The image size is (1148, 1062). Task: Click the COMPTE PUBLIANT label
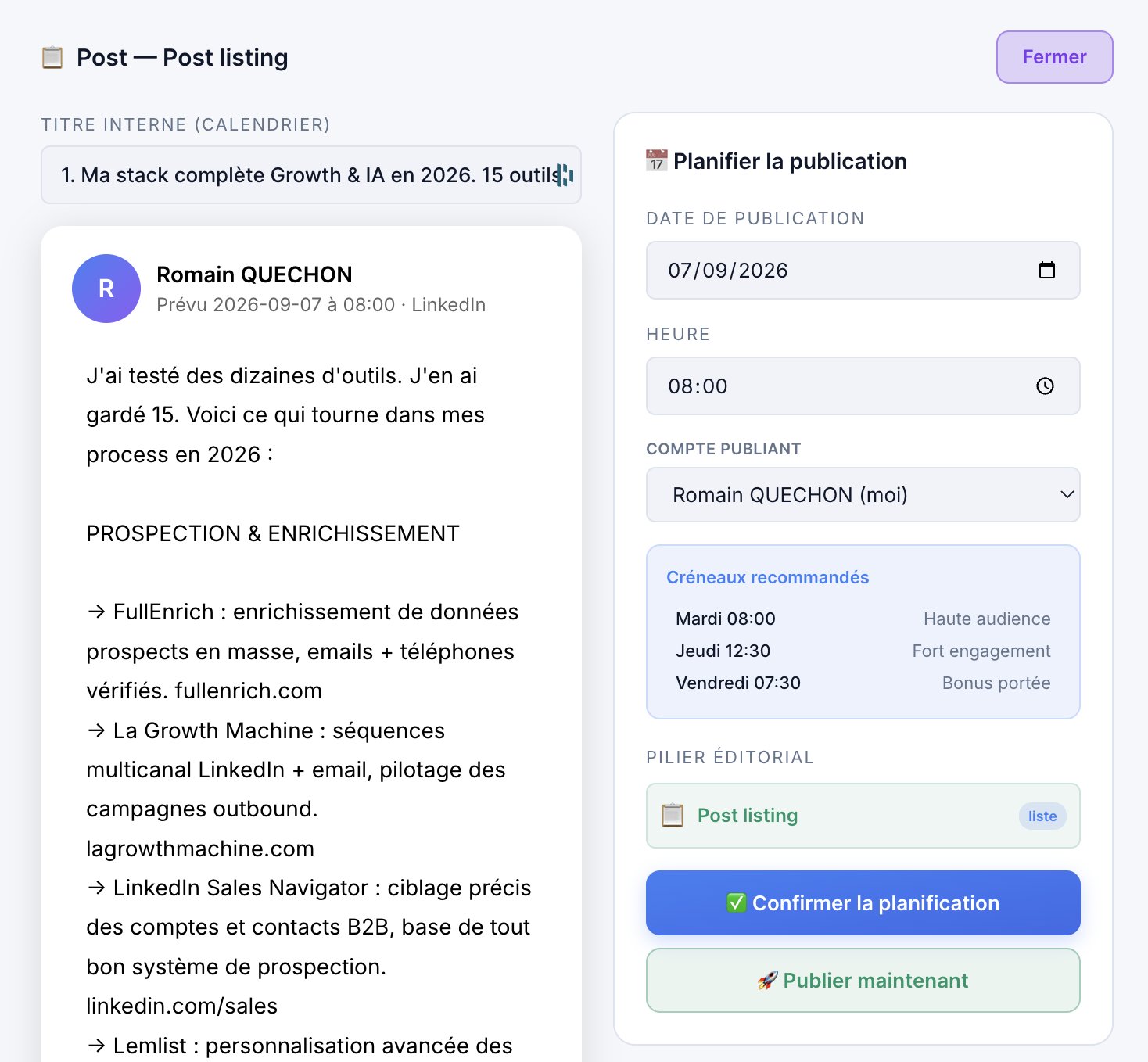(x=723, y=449)
